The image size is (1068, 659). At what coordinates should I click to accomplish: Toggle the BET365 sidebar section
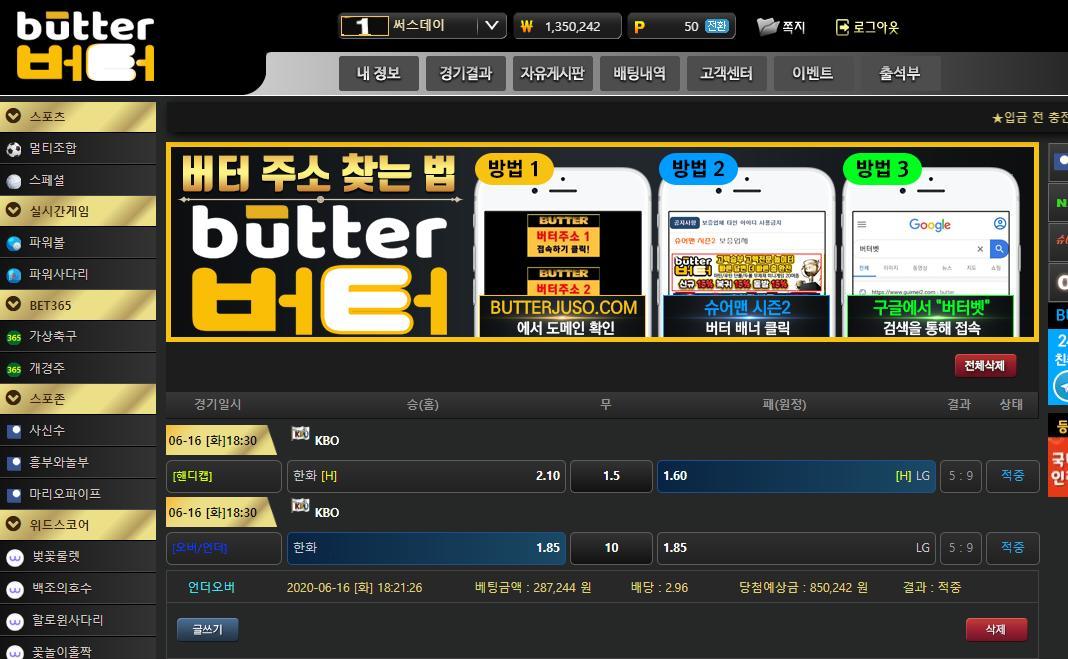click(14, 305)
